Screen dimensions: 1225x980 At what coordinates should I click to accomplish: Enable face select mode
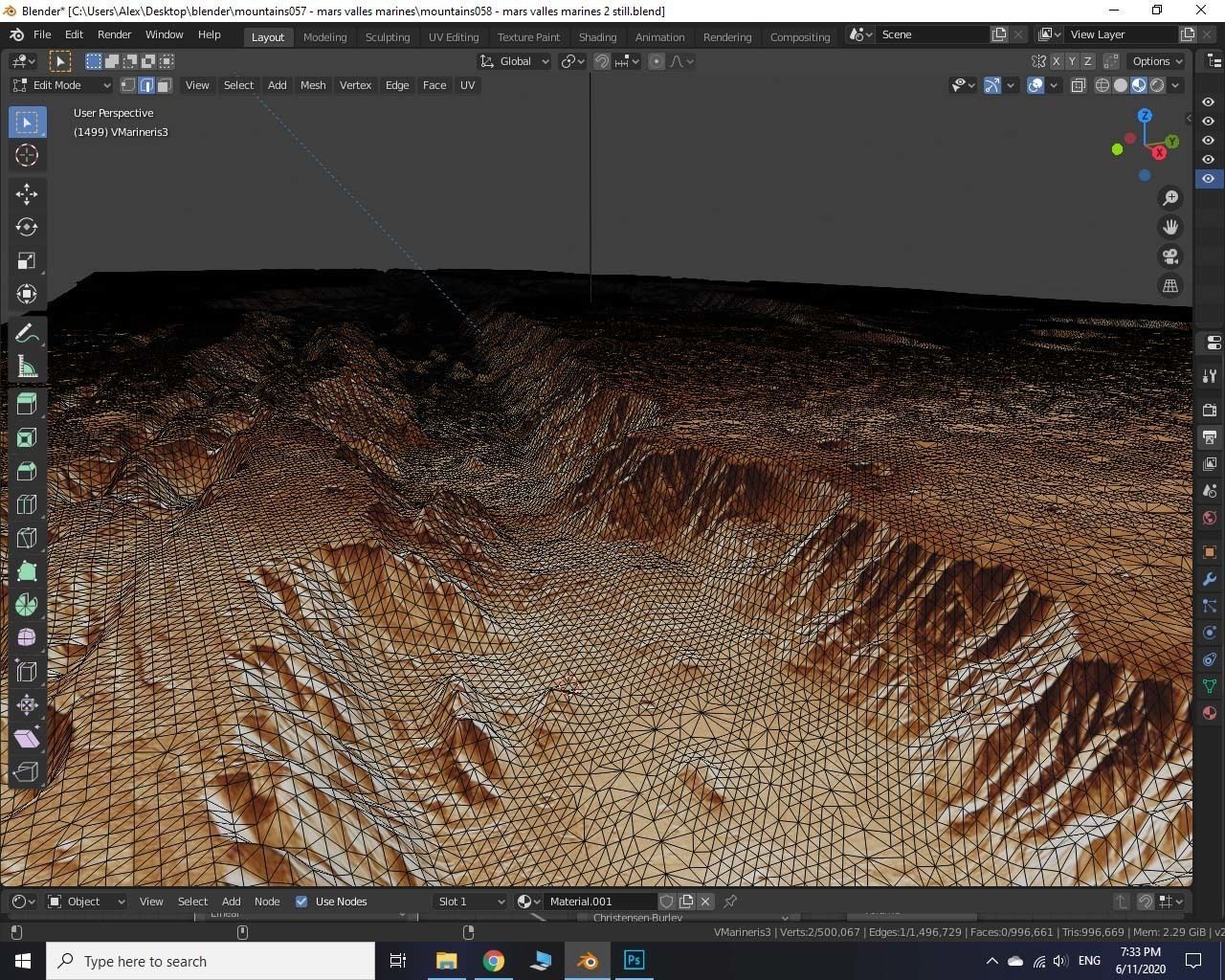pos(165,85)
